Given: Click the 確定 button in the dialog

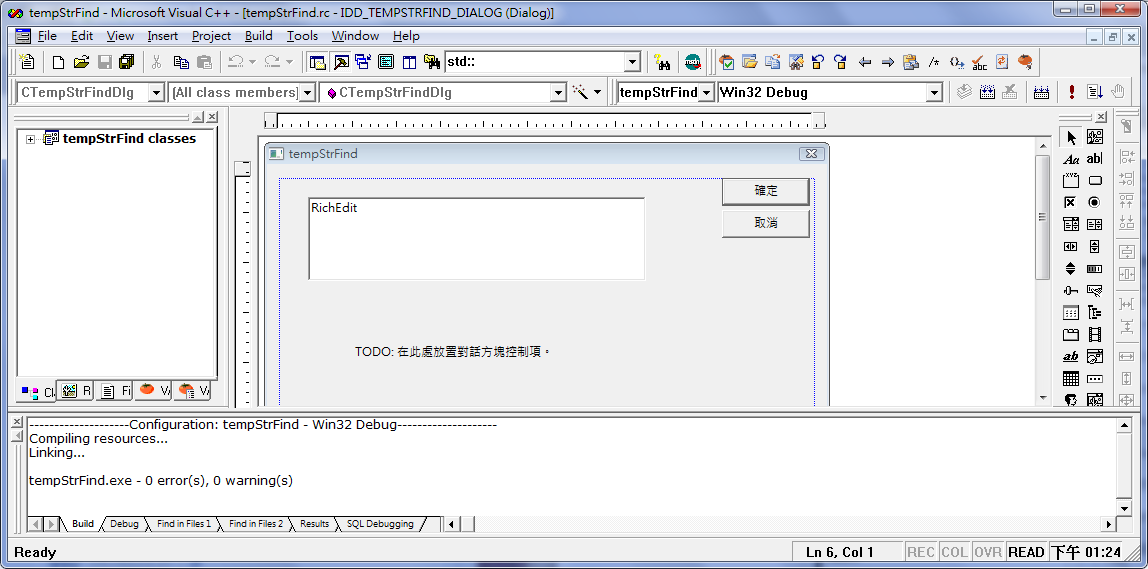Looking at the screenshot, I should pos(766,191).
